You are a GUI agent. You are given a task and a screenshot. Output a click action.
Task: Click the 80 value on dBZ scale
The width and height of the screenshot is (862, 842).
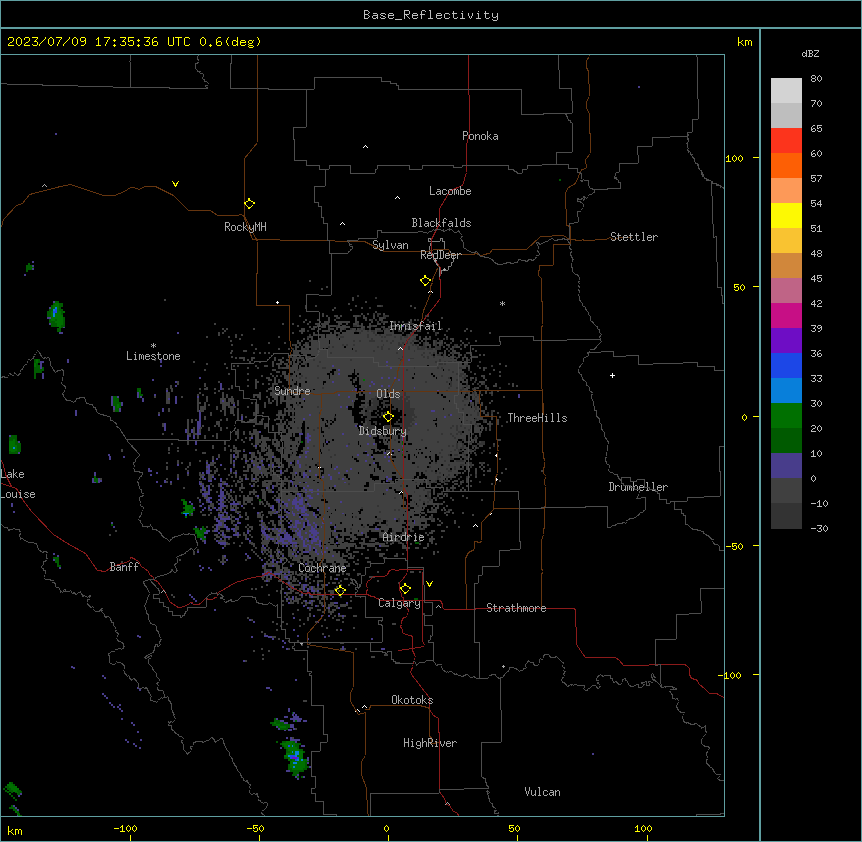coord(816,79)
